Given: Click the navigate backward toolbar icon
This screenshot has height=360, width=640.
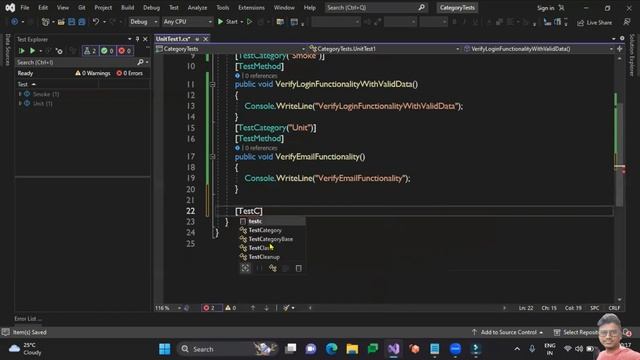Looking at the screenshot, I should coord(14,22).
